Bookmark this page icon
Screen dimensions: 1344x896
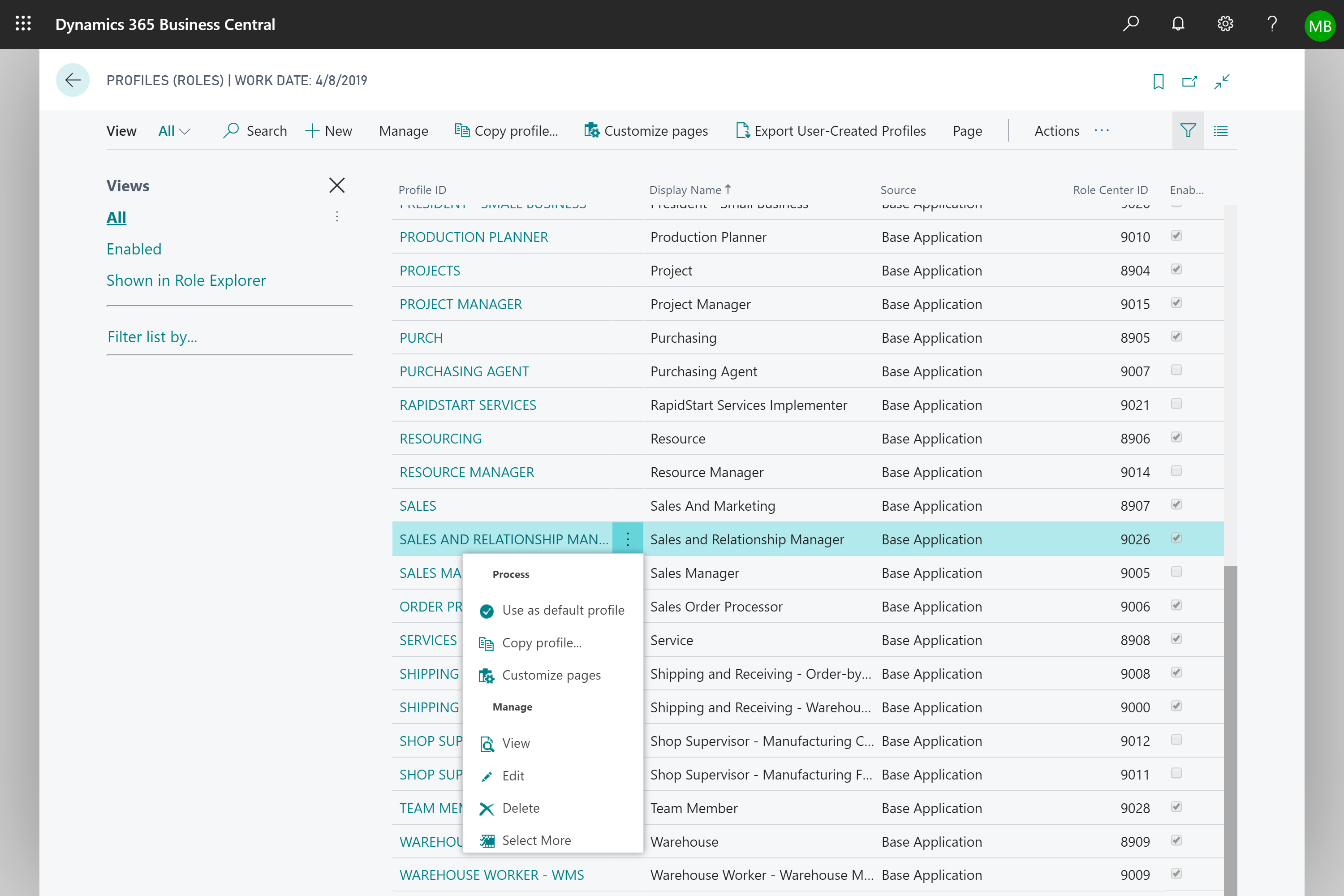tap(1158, 81)
